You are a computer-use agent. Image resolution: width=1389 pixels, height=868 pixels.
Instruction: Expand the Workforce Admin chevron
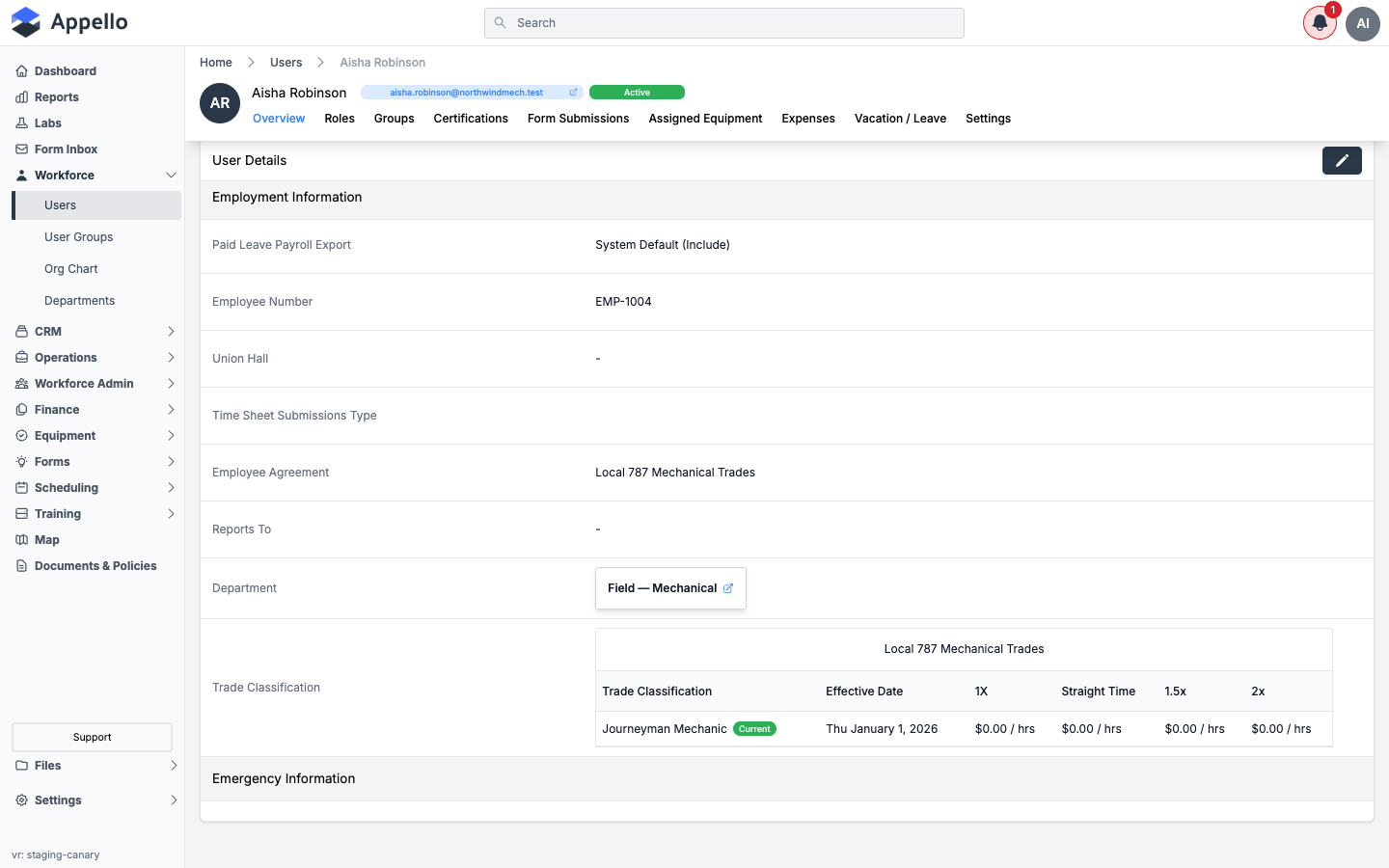point(171,384)
